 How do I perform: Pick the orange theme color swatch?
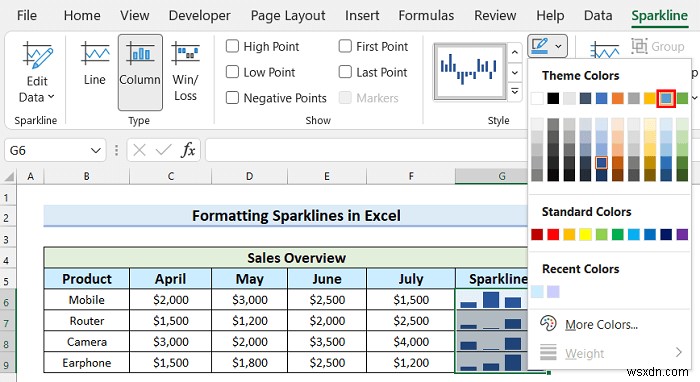pyautogui.click(x=617, y=98)
